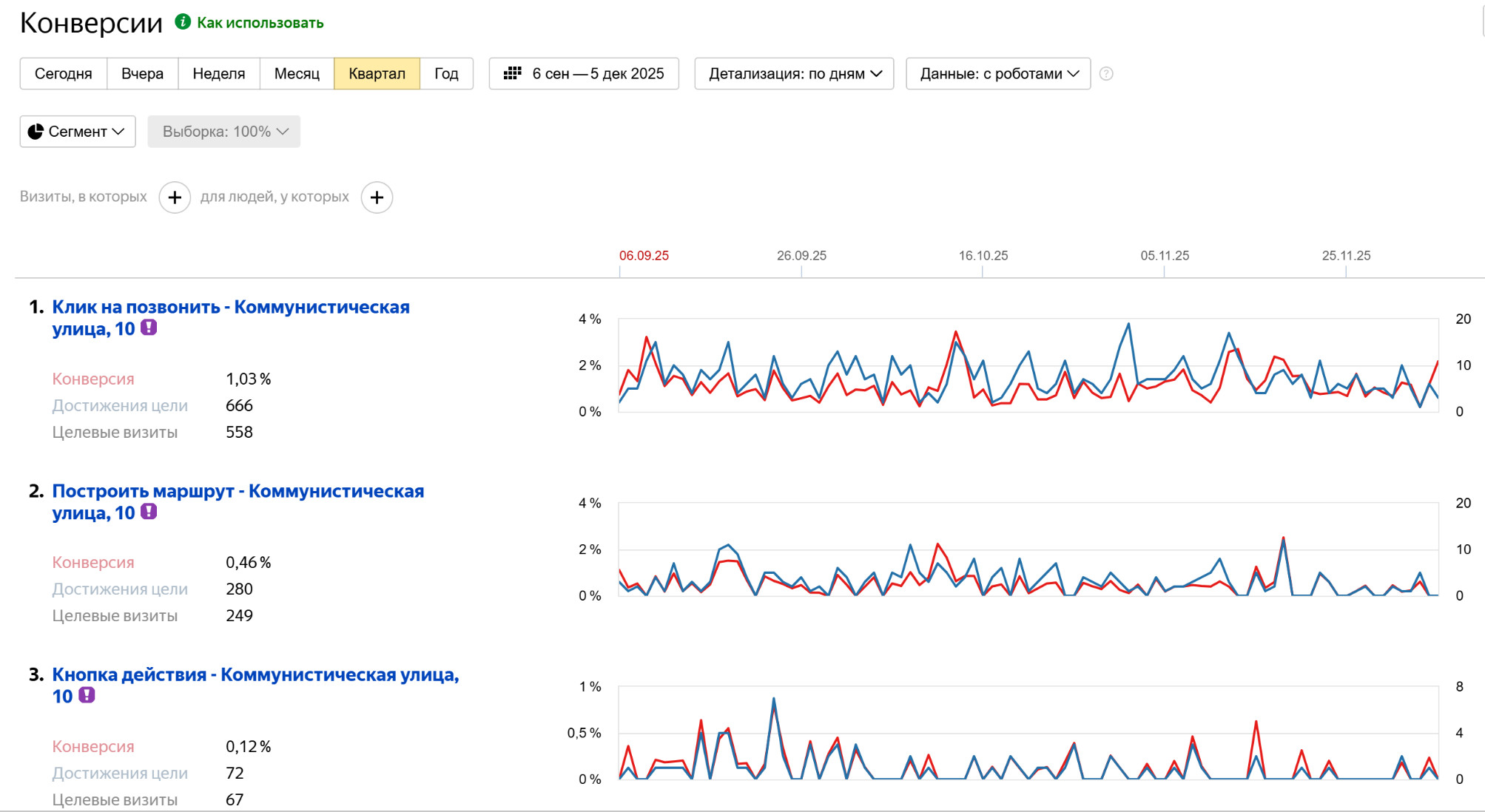Add condition after 'для людей, у которых'
Image resolution: width=1485 pixels, height=812 pixels.
[377, 197]
